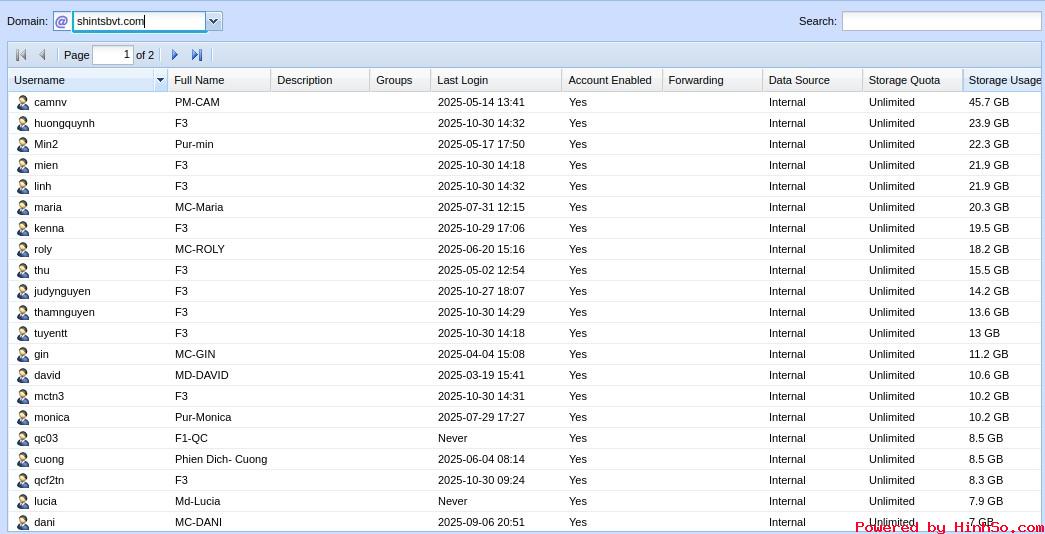The height and width of the screenshot is (534, 1045).
Task: Open the Domain dropdown list
Action: click(214, 21)
